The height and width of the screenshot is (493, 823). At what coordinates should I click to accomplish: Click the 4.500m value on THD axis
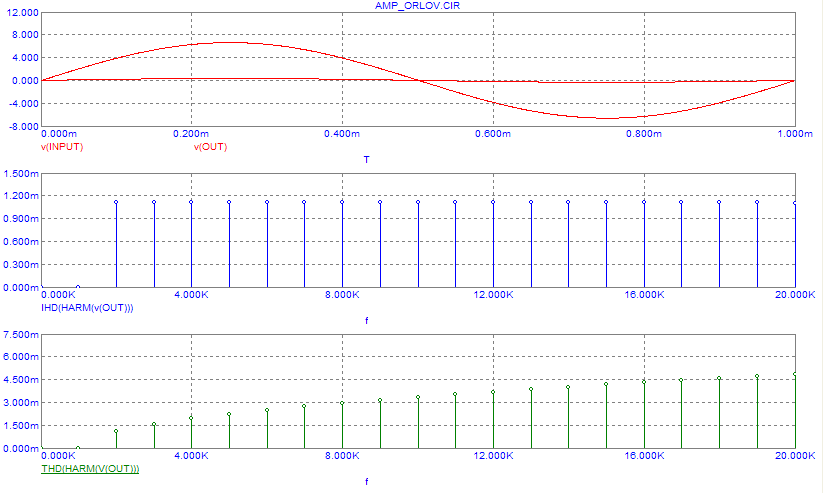[21, 380]
